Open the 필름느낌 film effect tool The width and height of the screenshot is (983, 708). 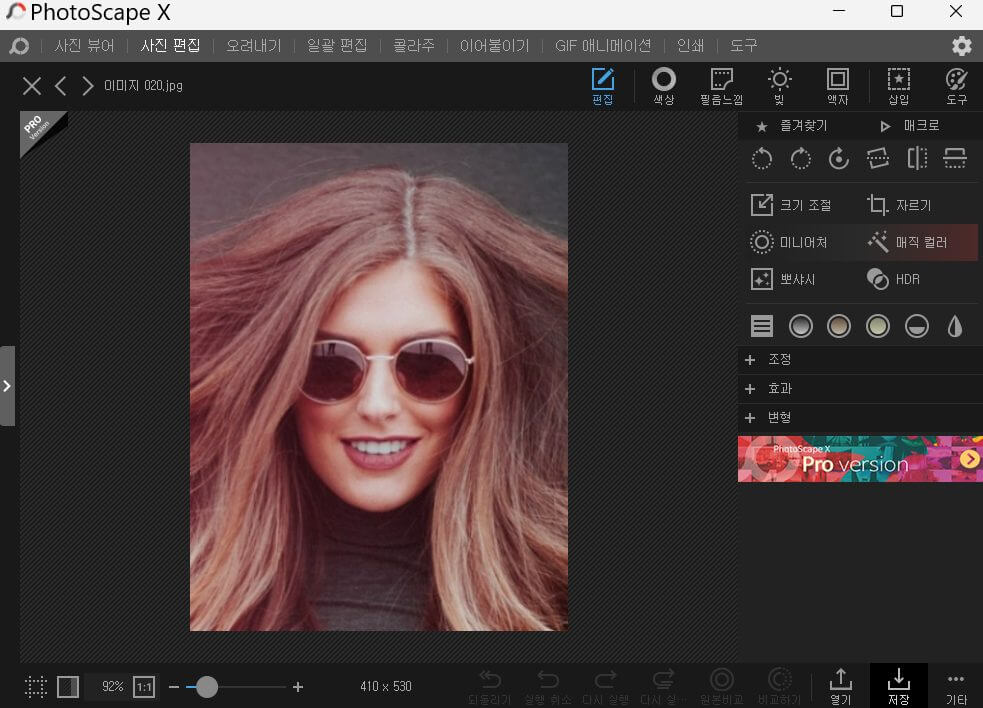pyautogui.click(x=721, y=85)
